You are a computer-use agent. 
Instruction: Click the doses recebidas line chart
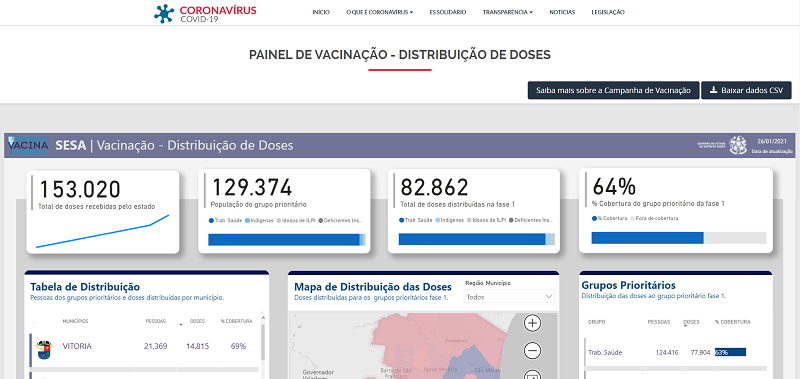click(x=103, y=232)
